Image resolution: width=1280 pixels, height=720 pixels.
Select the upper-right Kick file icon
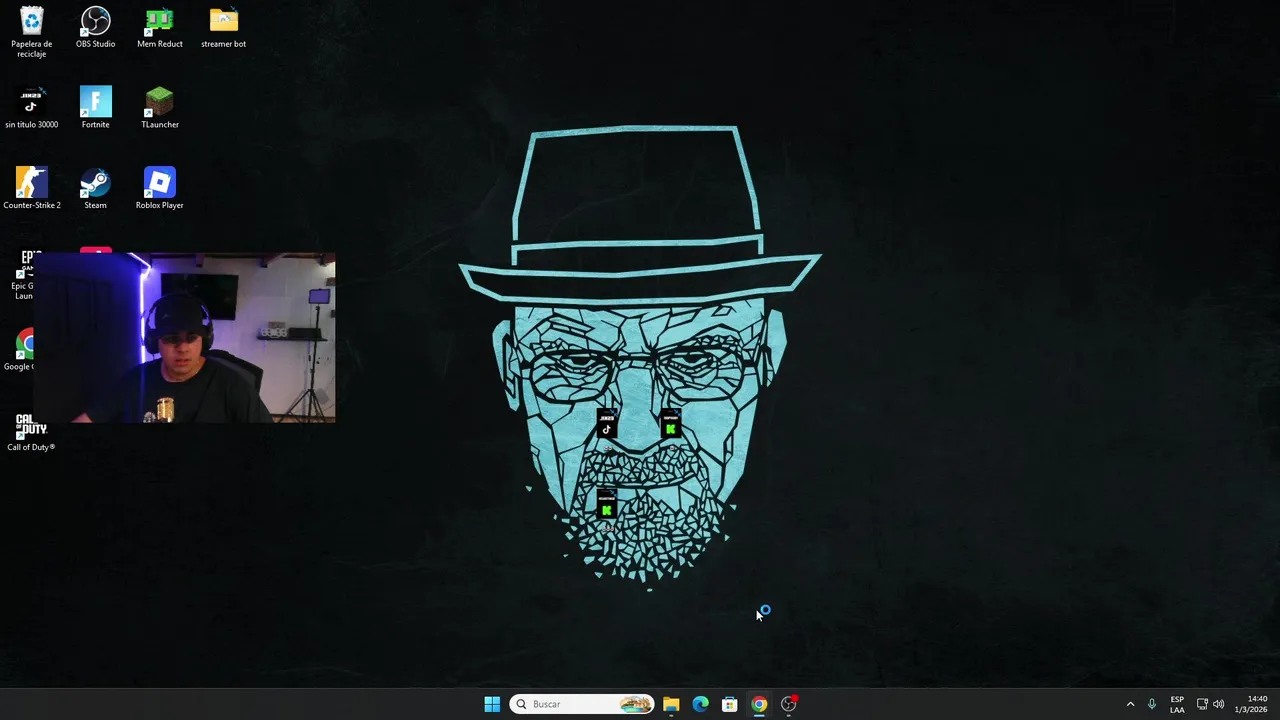(x=670, y=424)
